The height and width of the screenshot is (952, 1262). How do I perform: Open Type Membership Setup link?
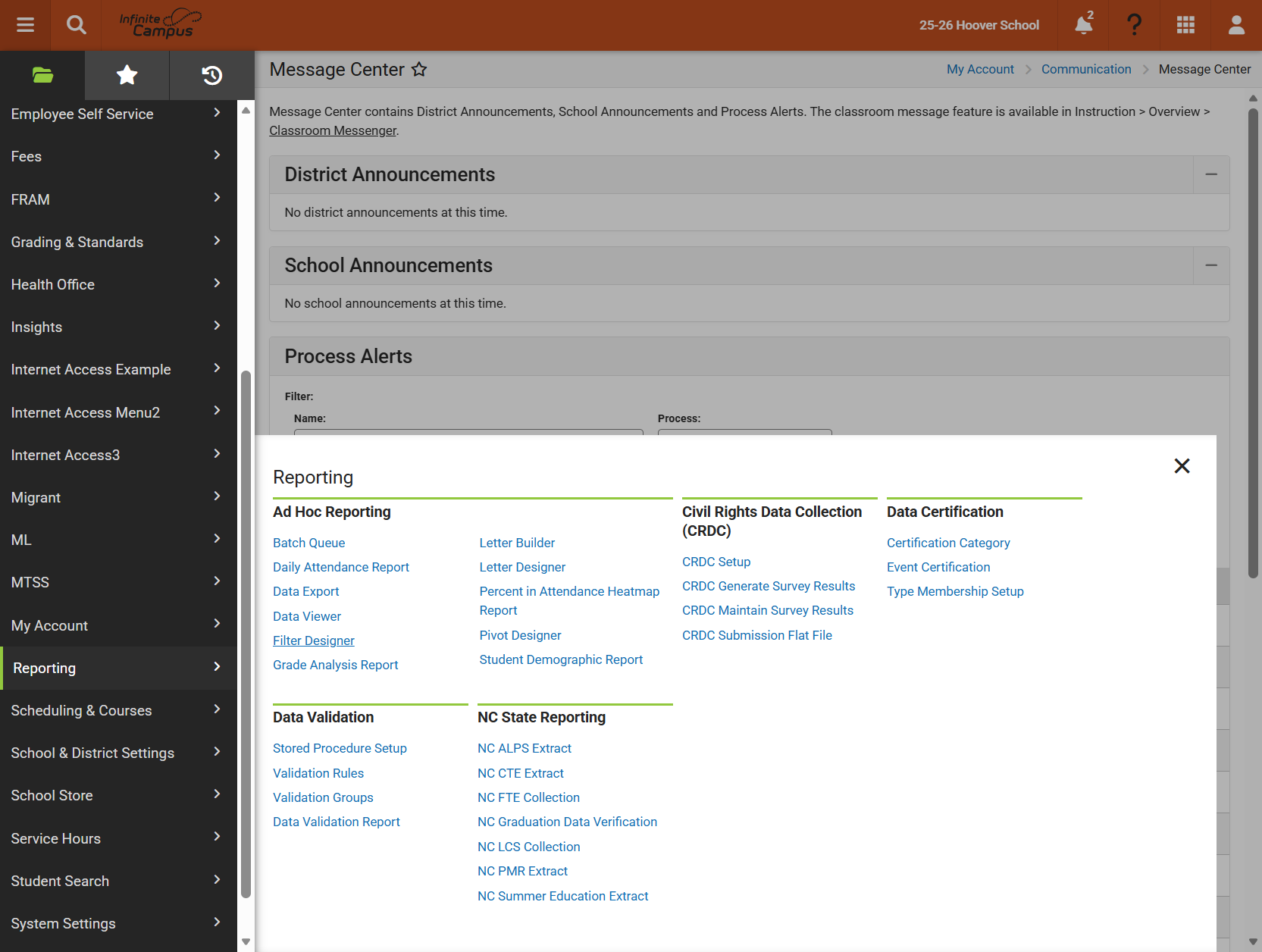coord(955,591)
